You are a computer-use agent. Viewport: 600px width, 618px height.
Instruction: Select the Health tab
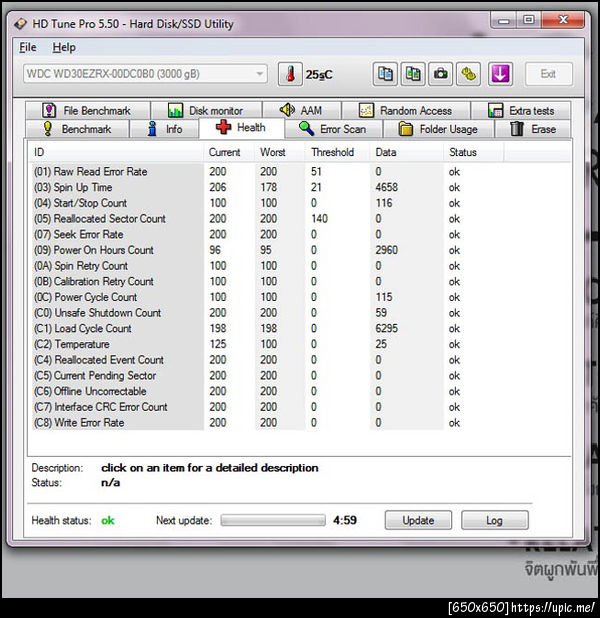point(241,128)
